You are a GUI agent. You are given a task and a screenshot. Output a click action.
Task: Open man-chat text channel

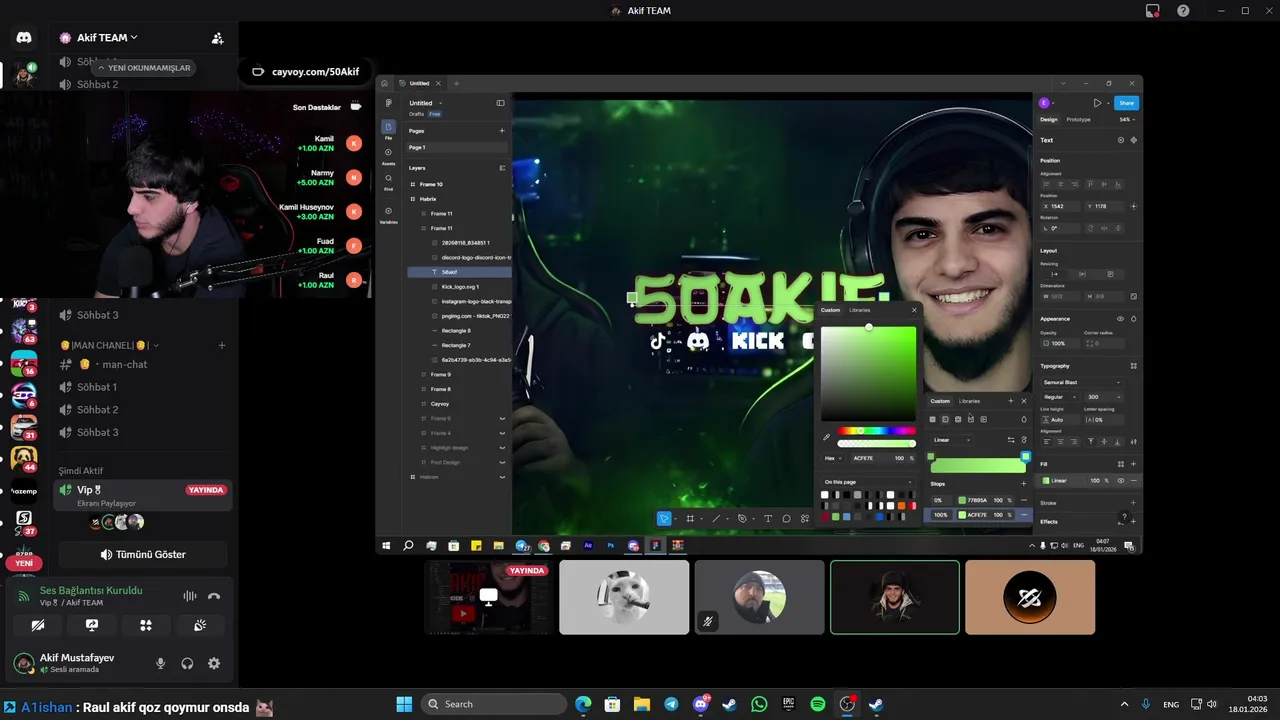145,364
